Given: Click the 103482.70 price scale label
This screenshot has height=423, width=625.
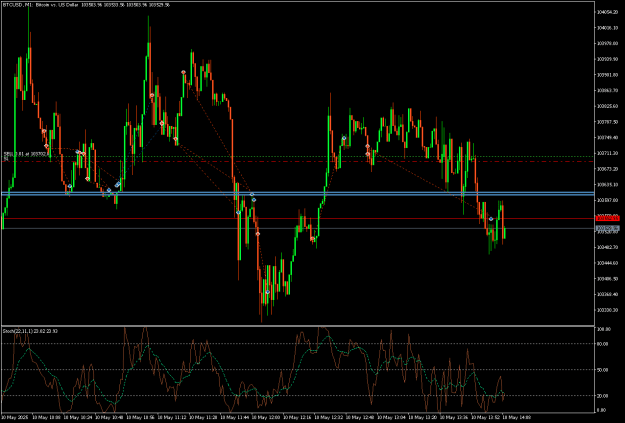Looking at the screenshot, I should pos(605,247).
